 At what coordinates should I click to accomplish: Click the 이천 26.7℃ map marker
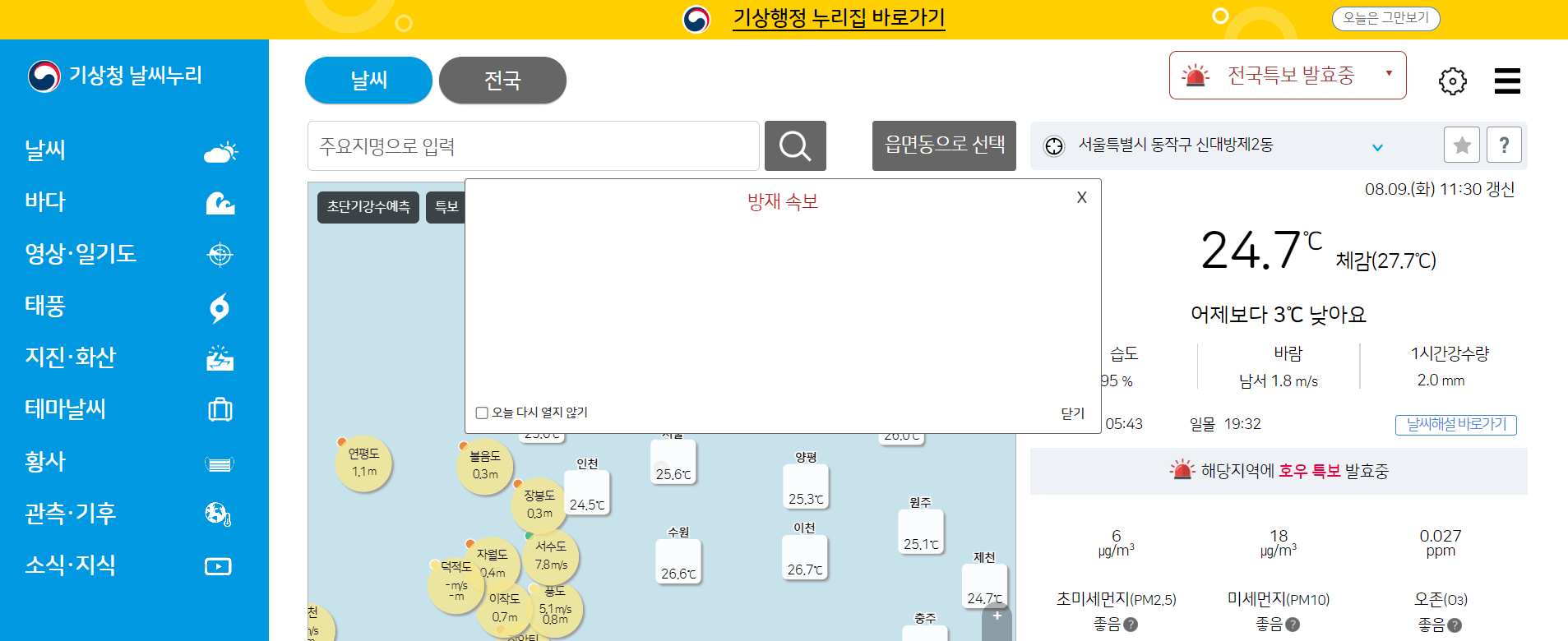[804, 557]
